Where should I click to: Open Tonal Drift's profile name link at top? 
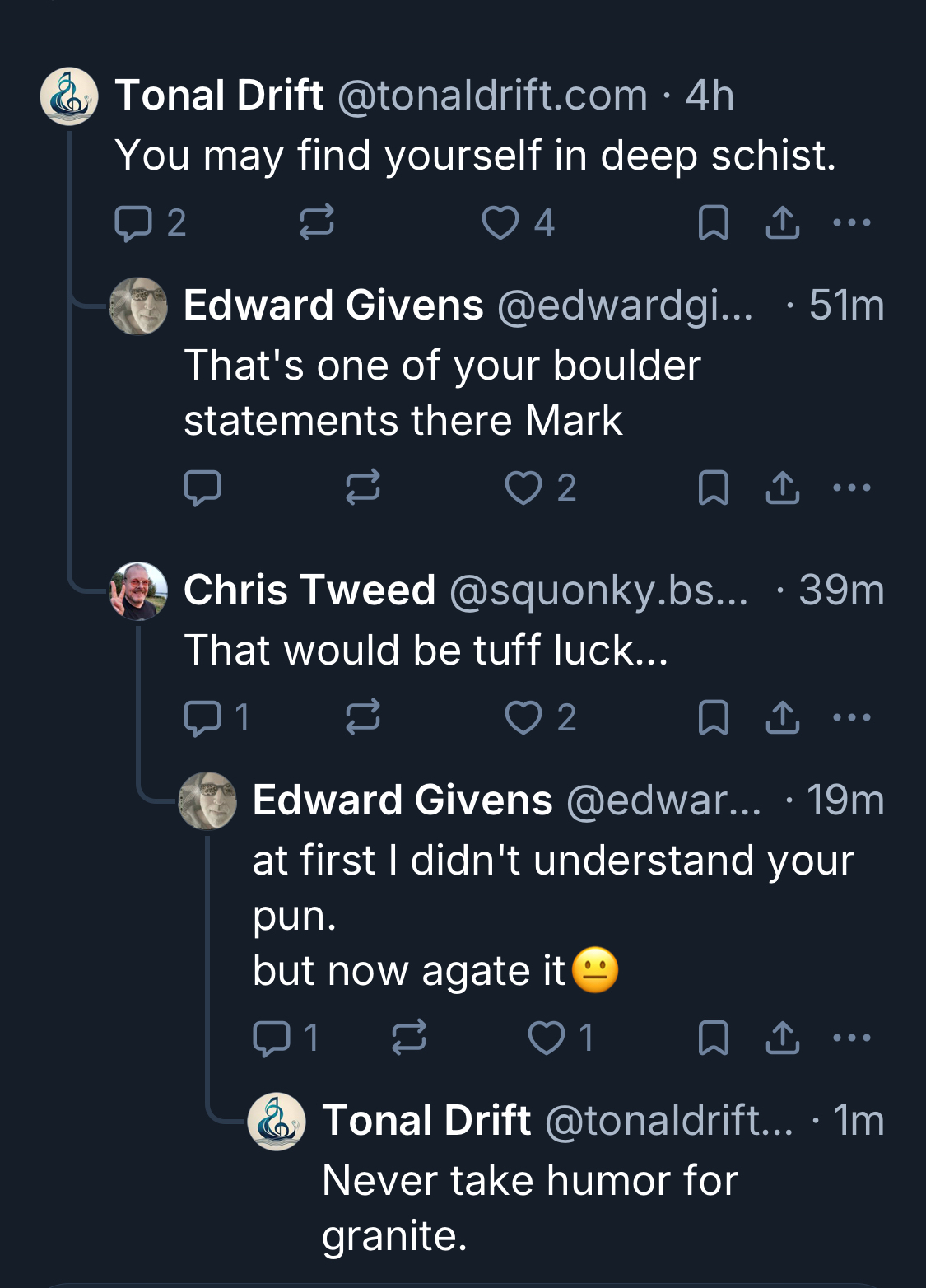point(219,96)
